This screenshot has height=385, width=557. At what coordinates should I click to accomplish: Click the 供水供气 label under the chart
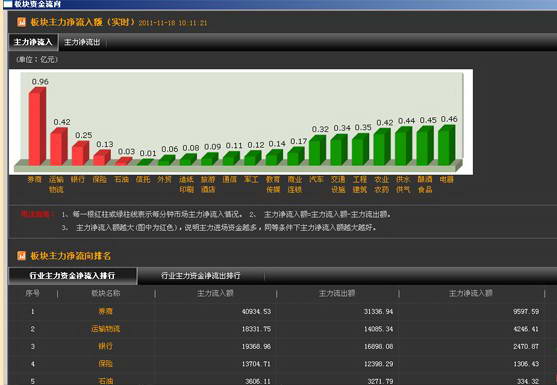tap(403, 184)
